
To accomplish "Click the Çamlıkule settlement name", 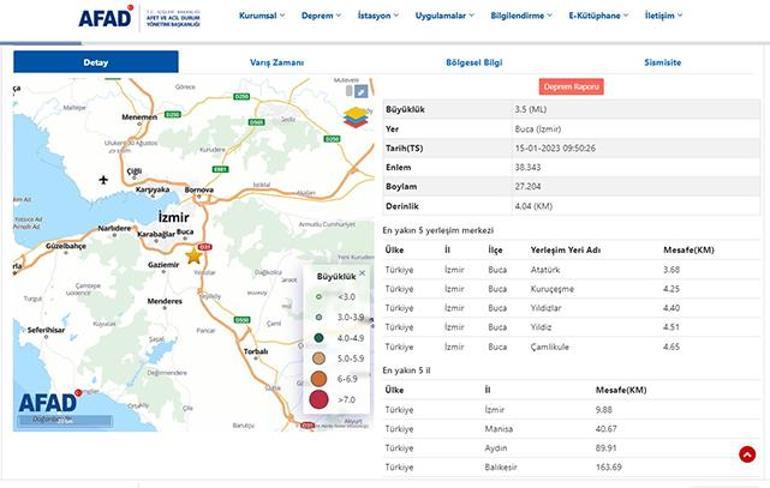I will tap(550, 347).
